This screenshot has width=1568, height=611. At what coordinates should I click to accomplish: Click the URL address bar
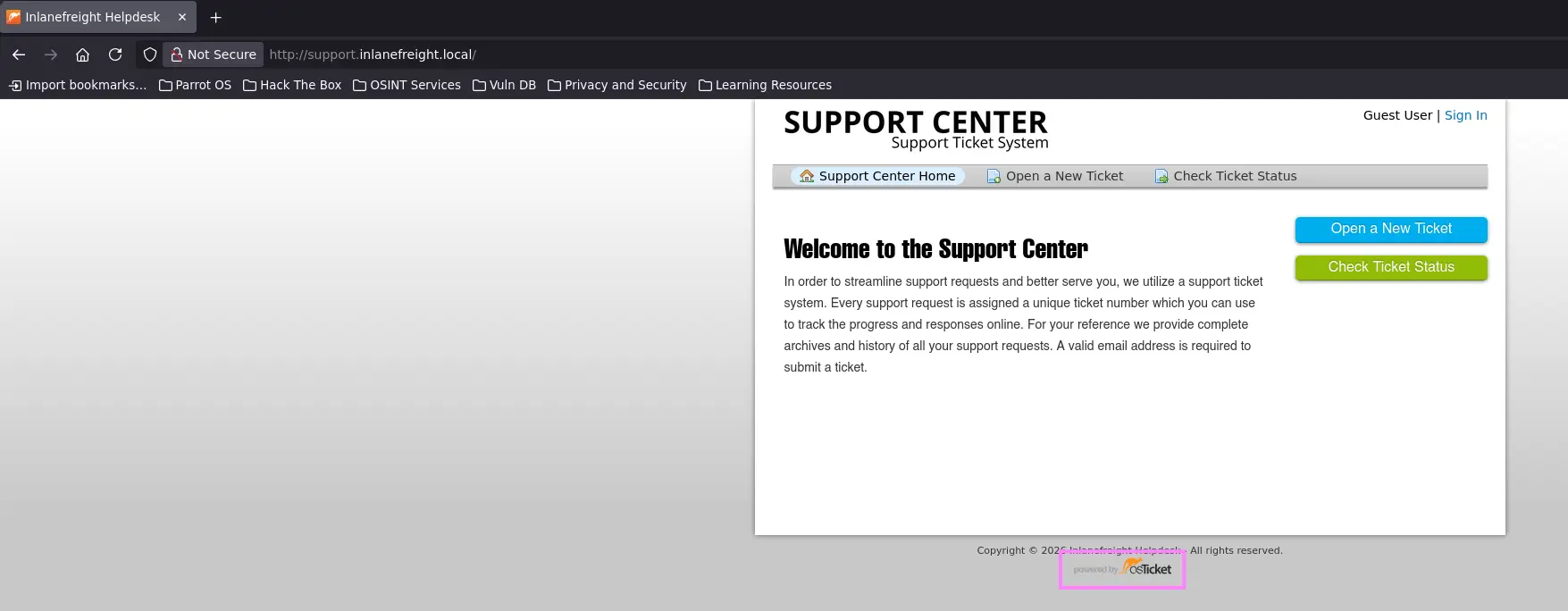tap(715, 54)
